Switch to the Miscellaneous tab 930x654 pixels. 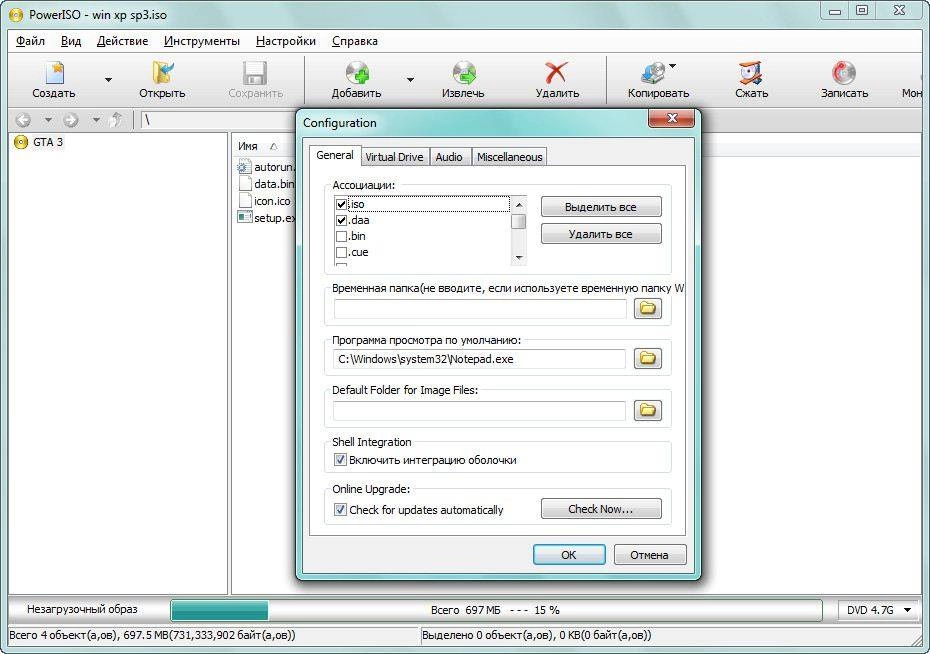tap(509, 157)
